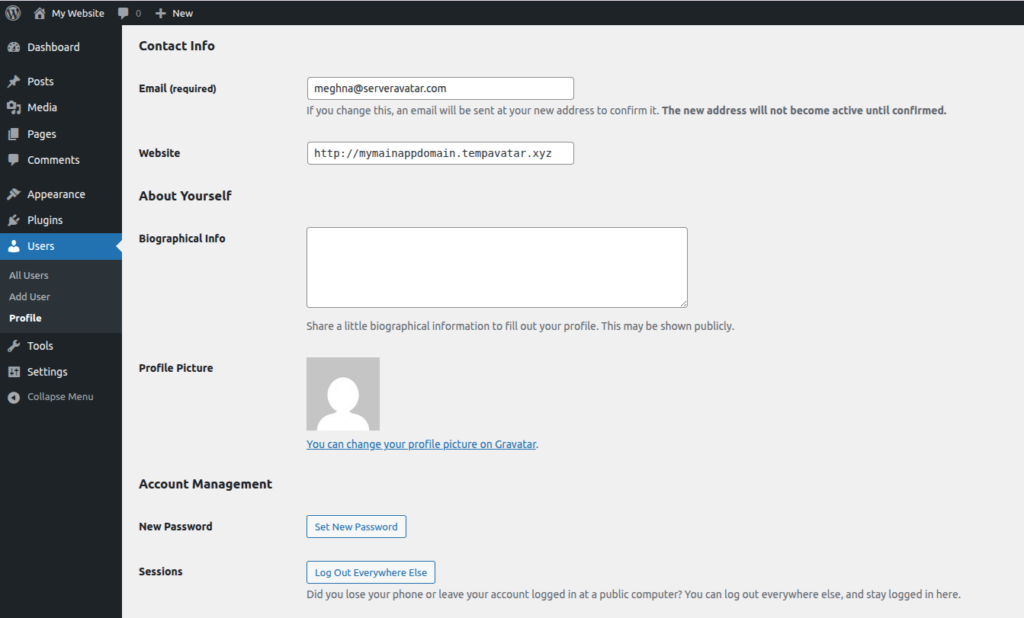Image resolution: width=1024 pixels, height=618 pixels.
Task: Select the Appearance paintbrush icon
Action: 16,193
